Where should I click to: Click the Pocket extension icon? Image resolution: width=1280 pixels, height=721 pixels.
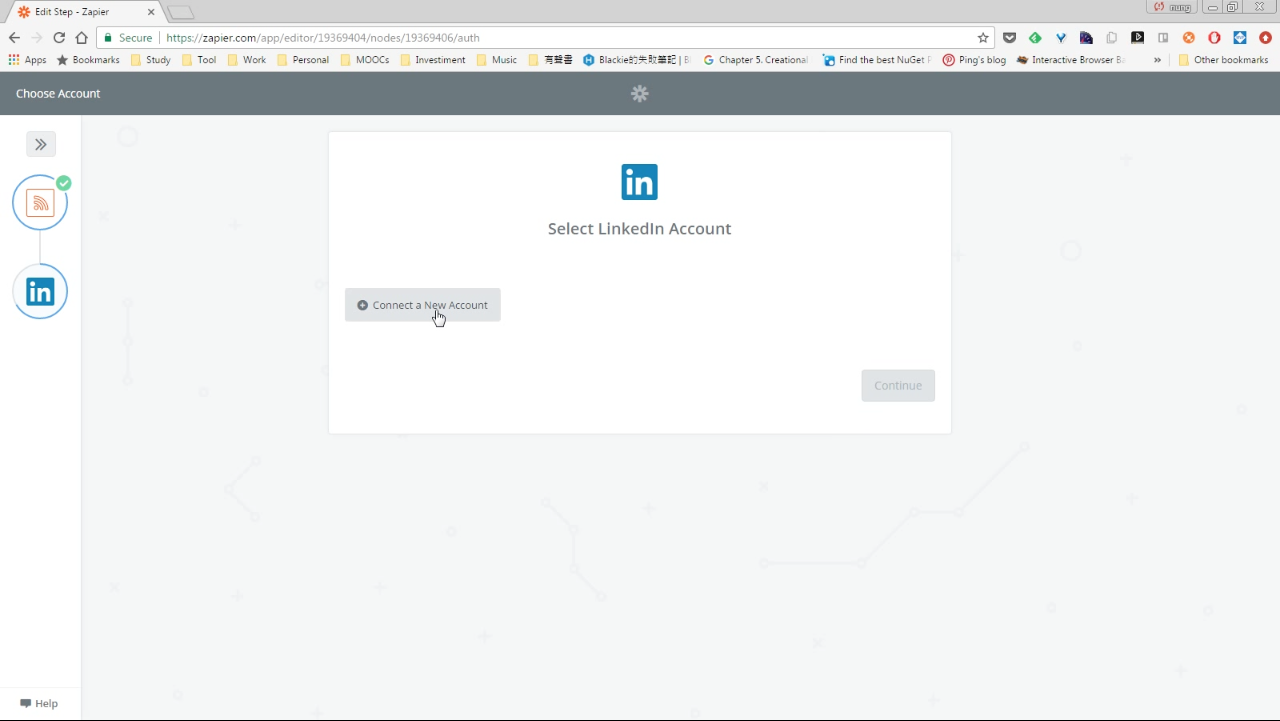point(1009,38)
